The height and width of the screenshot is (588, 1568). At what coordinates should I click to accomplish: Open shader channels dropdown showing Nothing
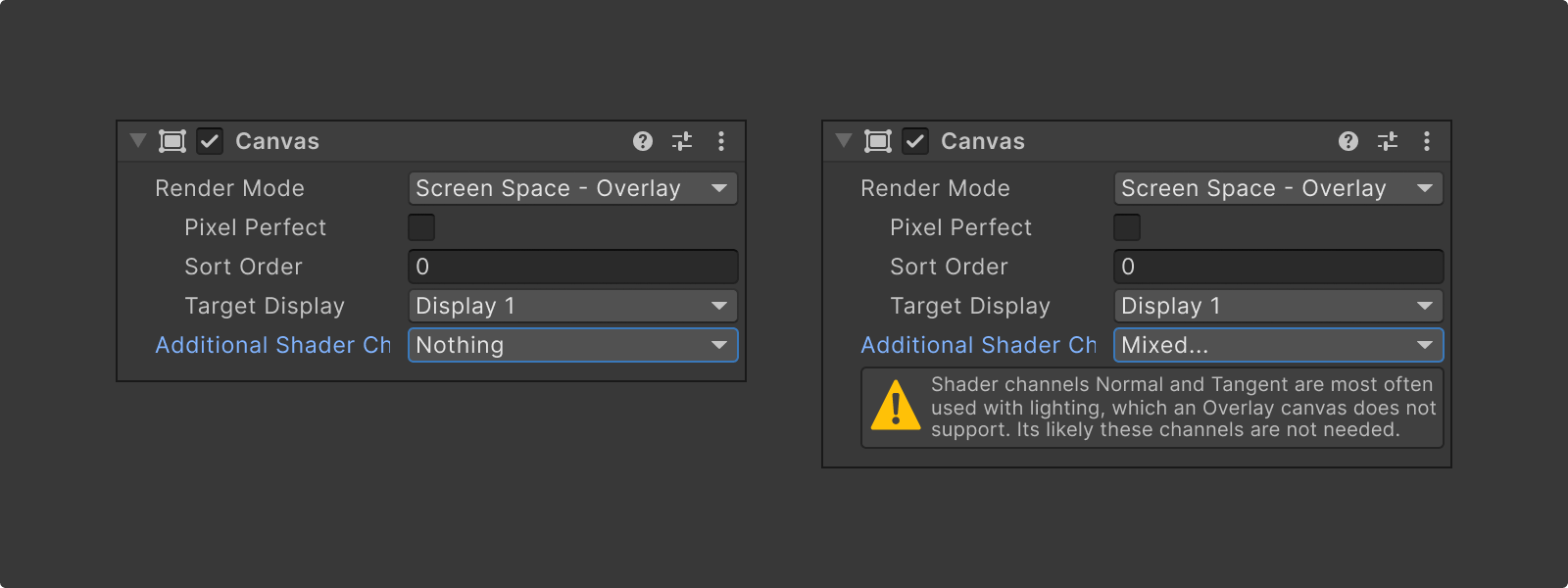572,345
